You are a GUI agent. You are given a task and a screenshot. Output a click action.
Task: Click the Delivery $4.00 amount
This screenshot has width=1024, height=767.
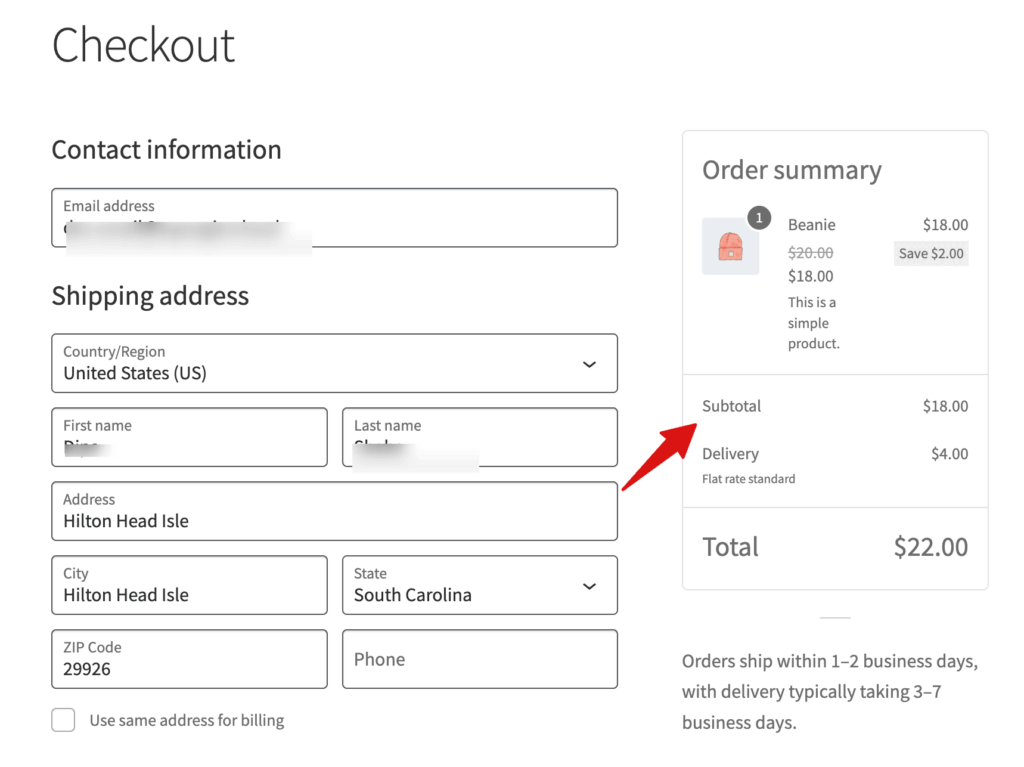click(950, 453)
